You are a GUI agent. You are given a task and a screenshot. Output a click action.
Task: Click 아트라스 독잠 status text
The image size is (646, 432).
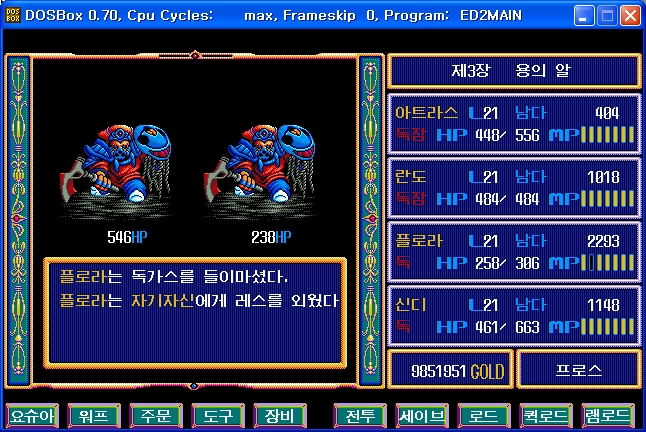[409, 135]
